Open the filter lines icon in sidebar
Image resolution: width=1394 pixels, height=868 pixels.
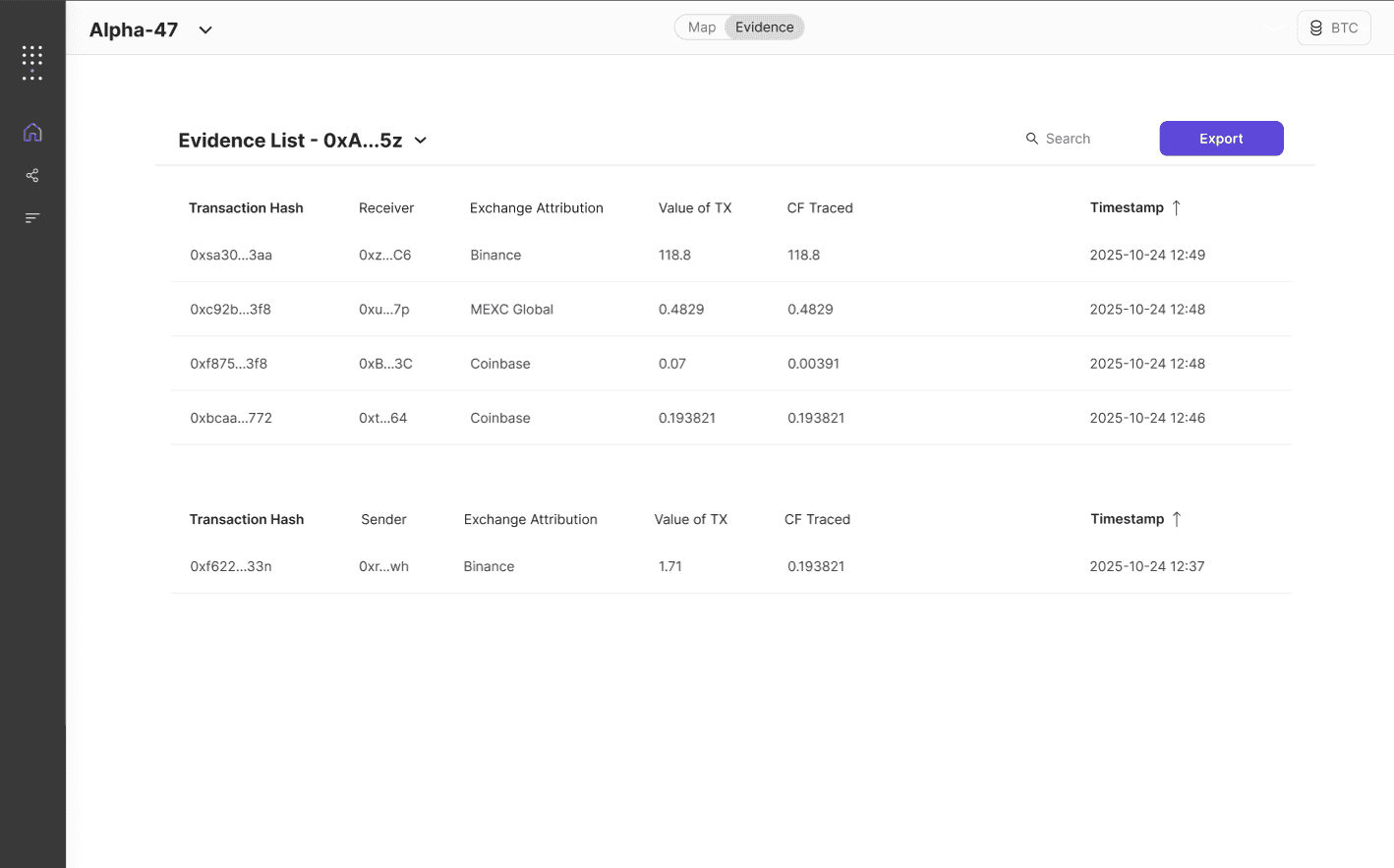pyautogui.click(x=32, y=217)
